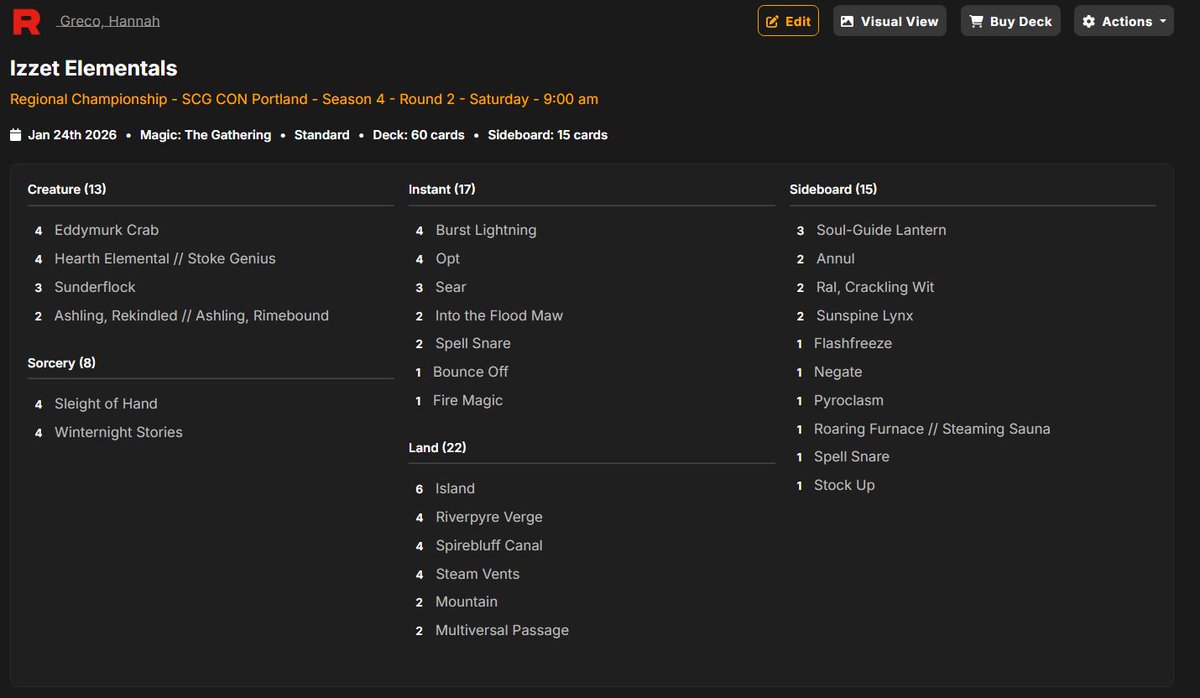Click the Izzet Elementals deck title
1200x698 pixels.
[x=94, y=68]
